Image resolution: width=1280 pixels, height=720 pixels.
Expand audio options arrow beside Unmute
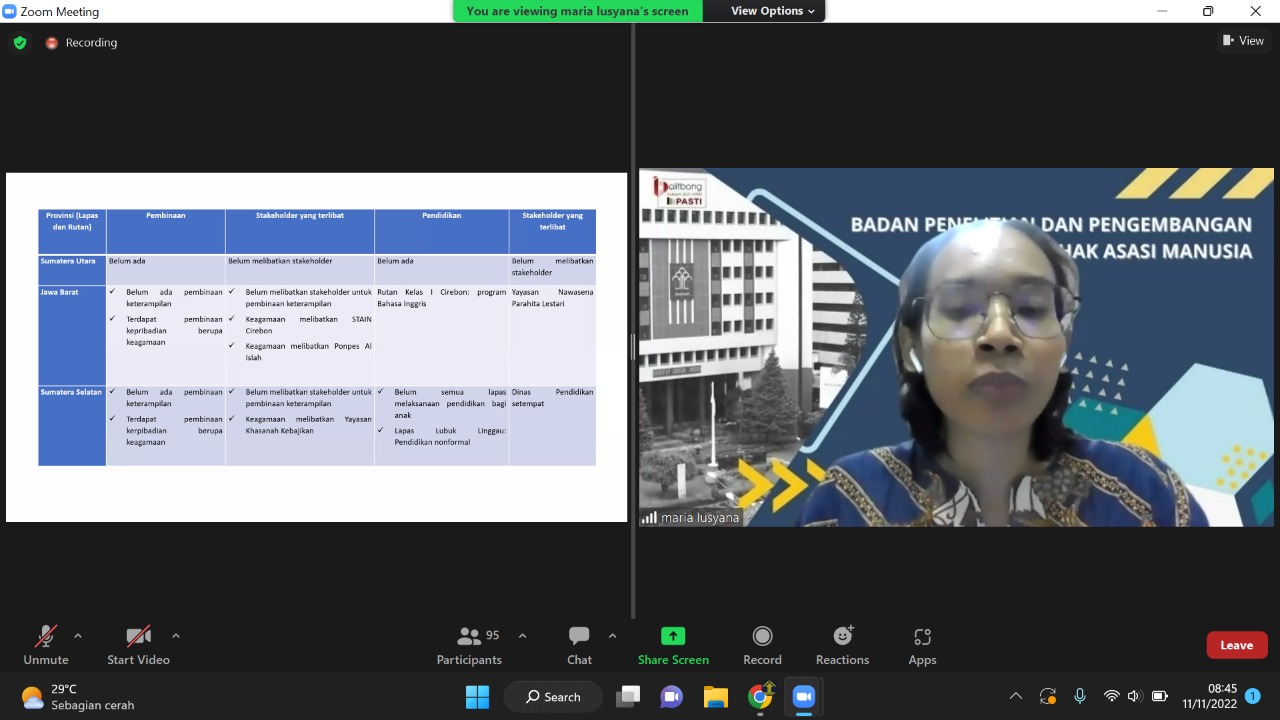click(78, 636)
